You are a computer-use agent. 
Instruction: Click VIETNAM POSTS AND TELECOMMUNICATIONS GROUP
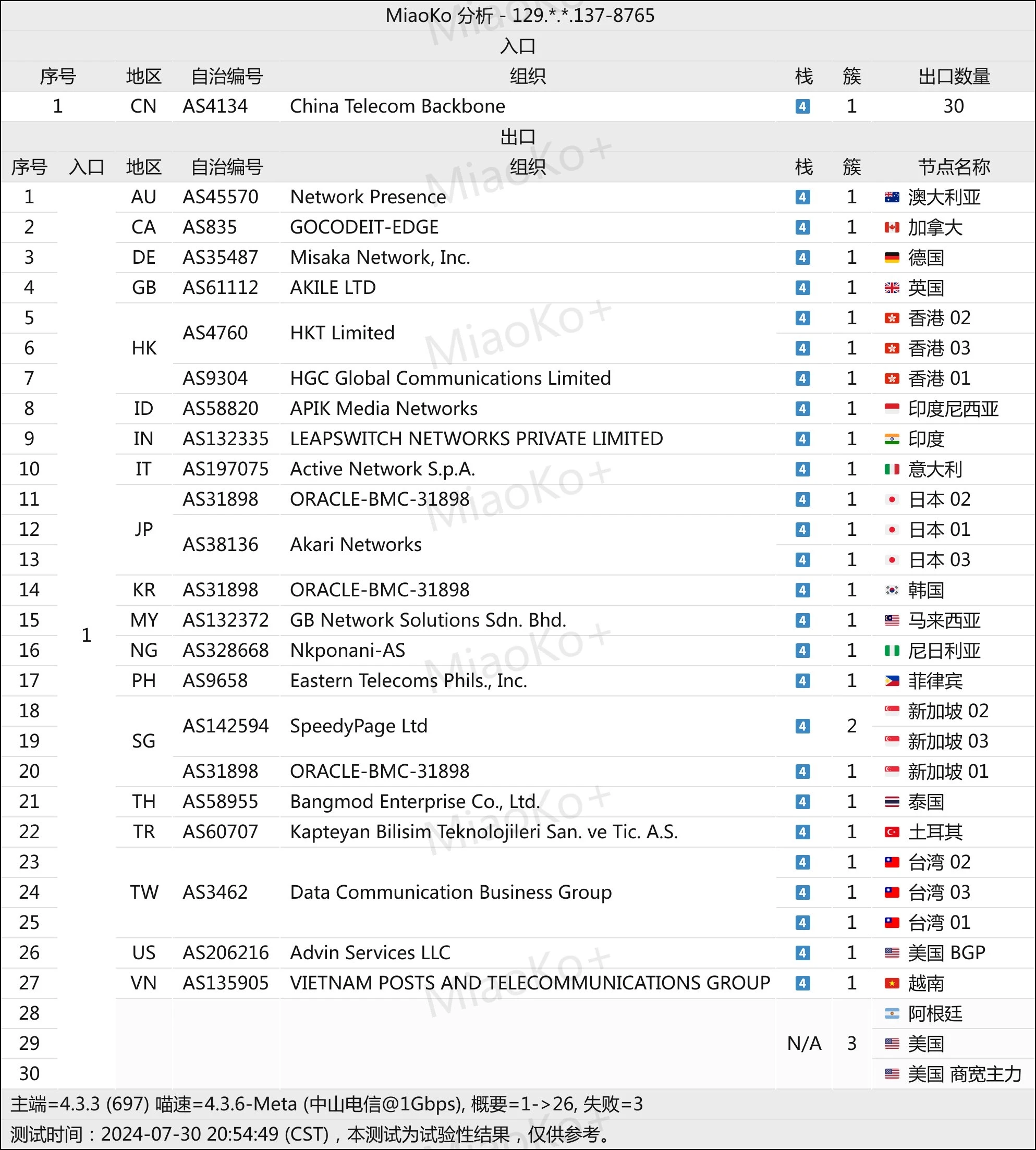pyautogui.click(x=530, y=983)
